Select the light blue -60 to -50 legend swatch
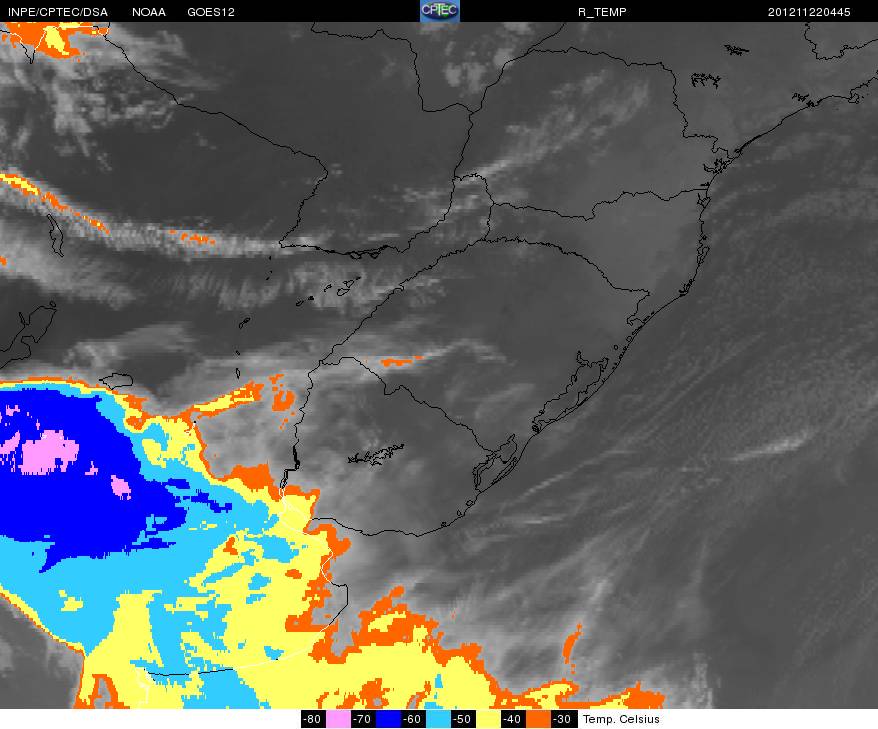The height and width of the screenshot is (729, 878). coord(437,719)
